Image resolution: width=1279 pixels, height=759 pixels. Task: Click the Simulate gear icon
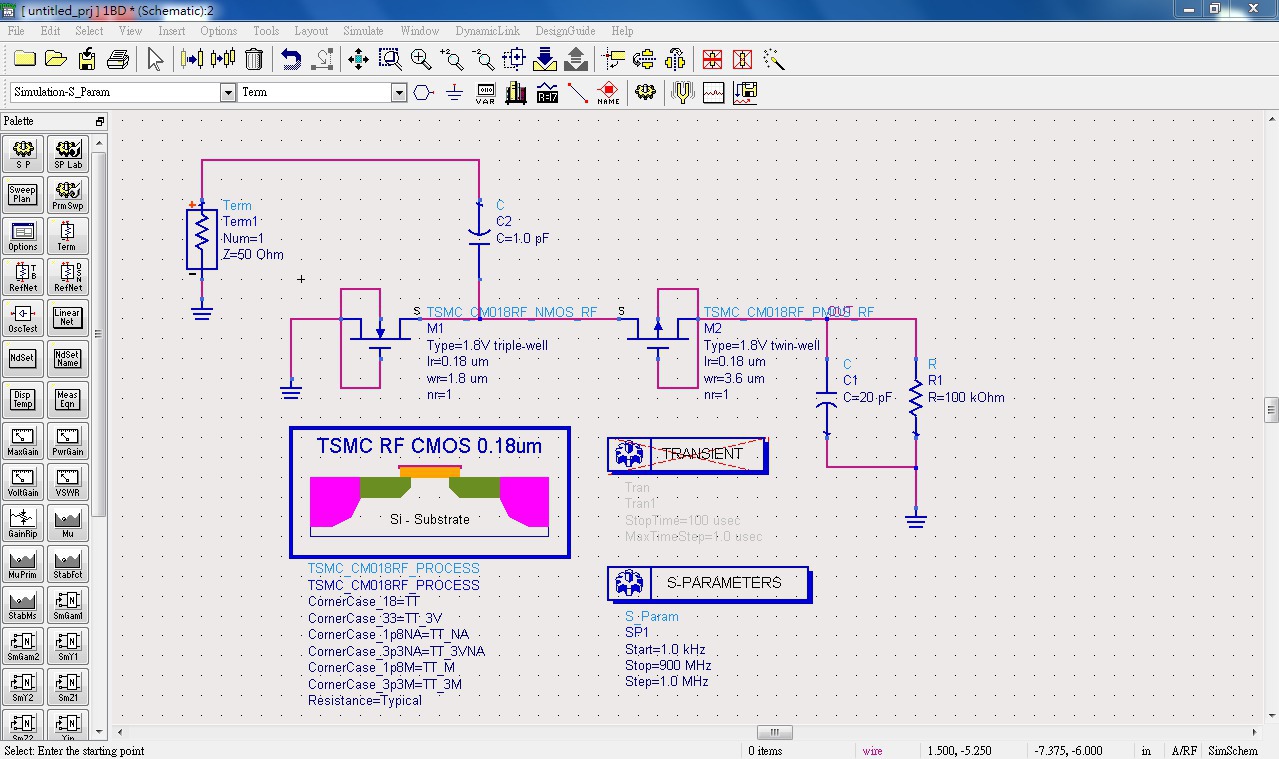pos(645,93)
